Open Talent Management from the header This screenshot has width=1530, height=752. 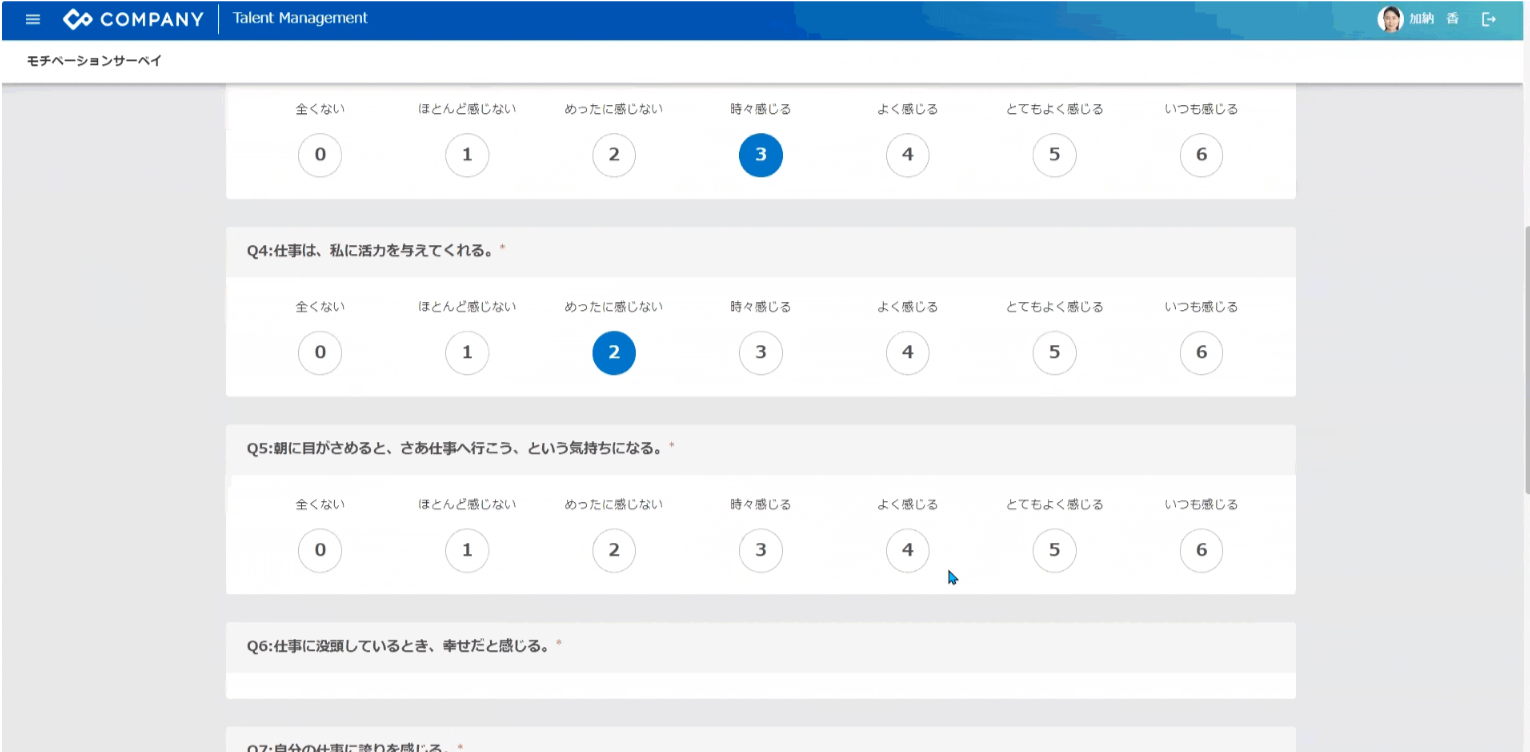300,18
